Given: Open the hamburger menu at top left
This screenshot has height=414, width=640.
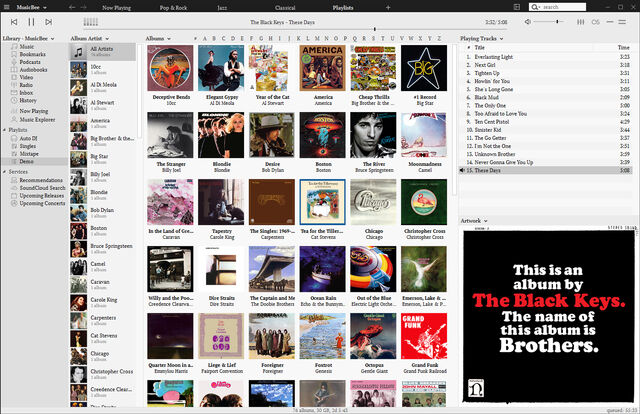Looking at the screenshot, I should [7, 7].
